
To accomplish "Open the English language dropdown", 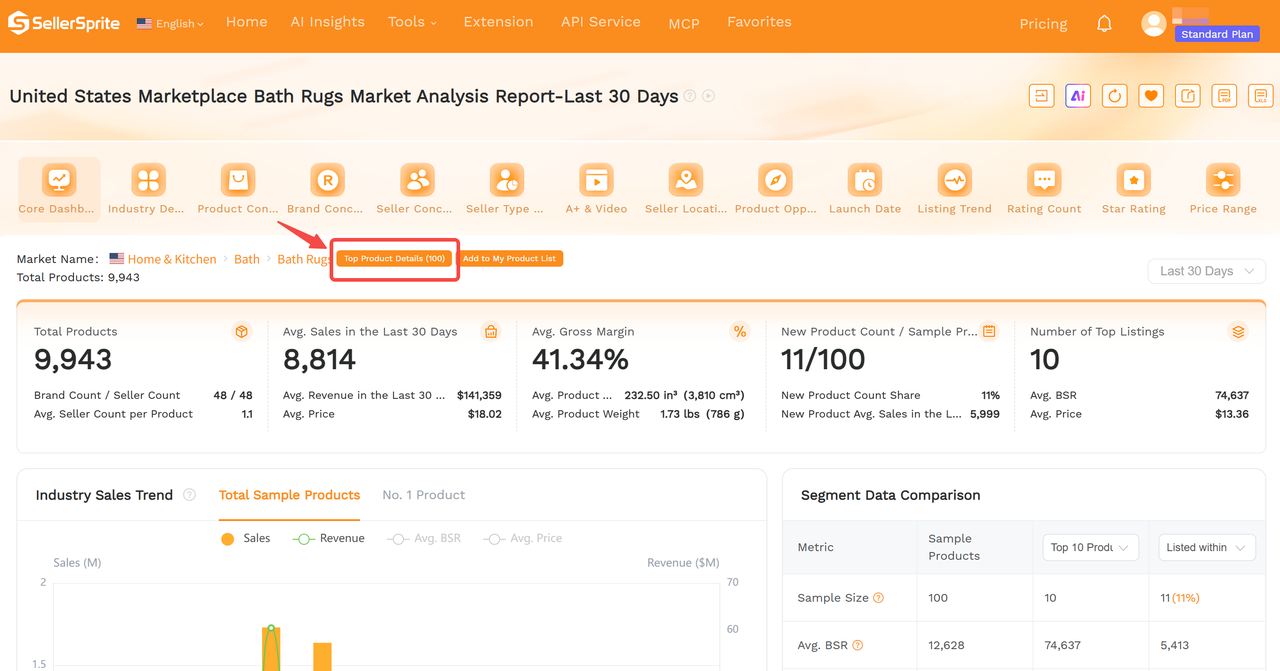I will [x=170, y=23].
